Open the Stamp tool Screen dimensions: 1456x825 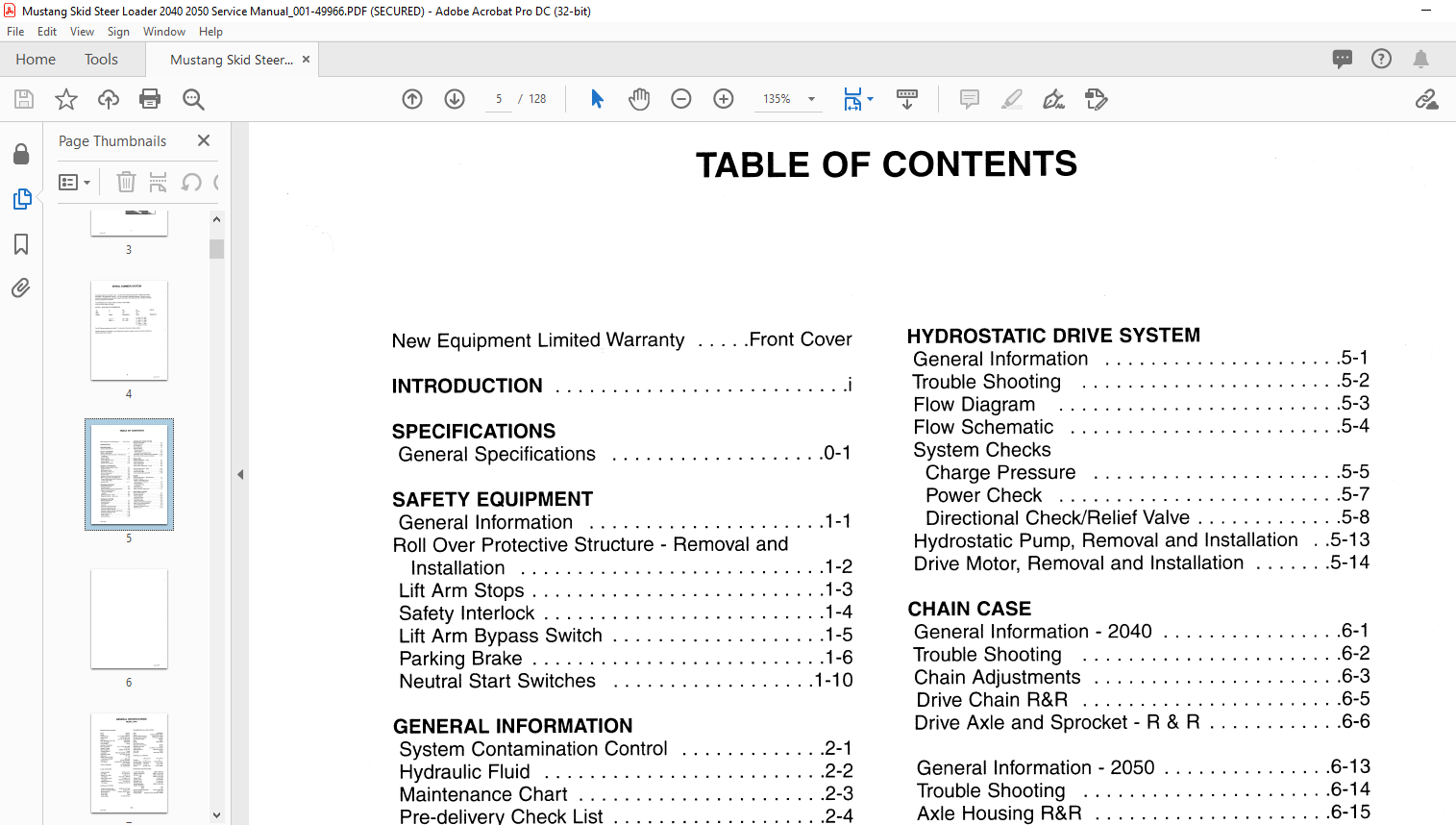(1097, 99)
